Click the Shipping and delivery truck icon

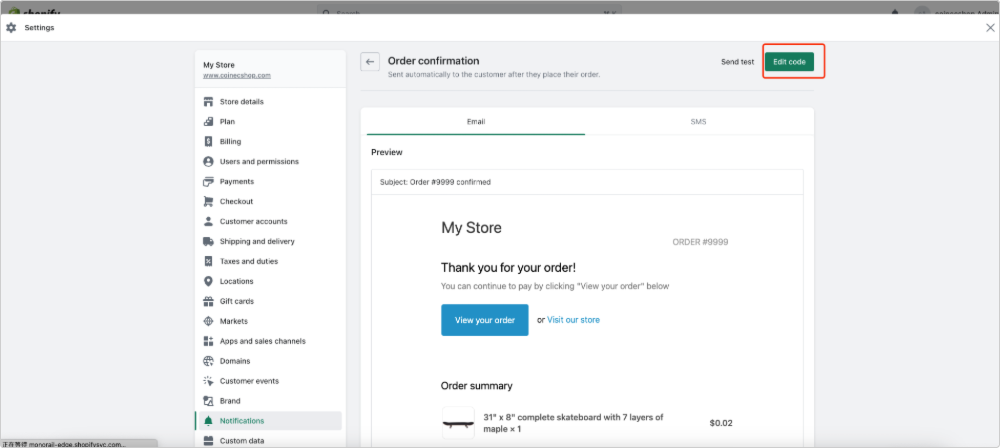point(208,241)
